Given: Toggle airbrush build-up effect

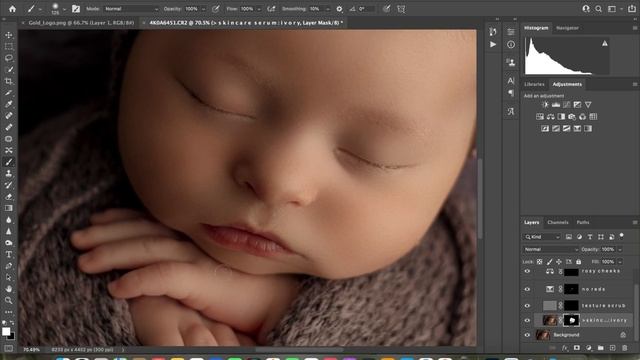Looking at the screenshot, I should [x=271, y=9].
